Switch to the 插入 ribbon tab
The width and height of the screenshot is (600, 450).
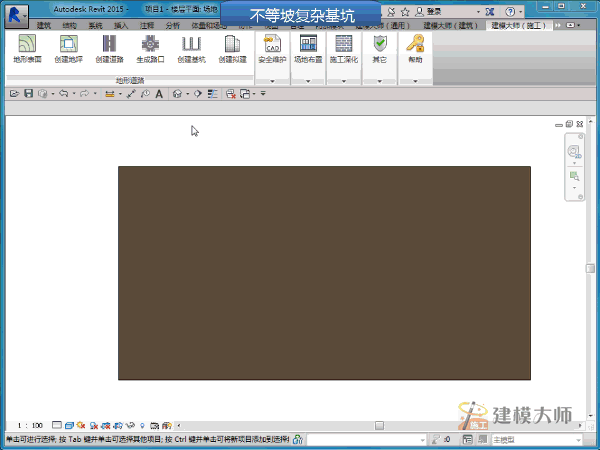pyautogui.click(x=121, y=26)
